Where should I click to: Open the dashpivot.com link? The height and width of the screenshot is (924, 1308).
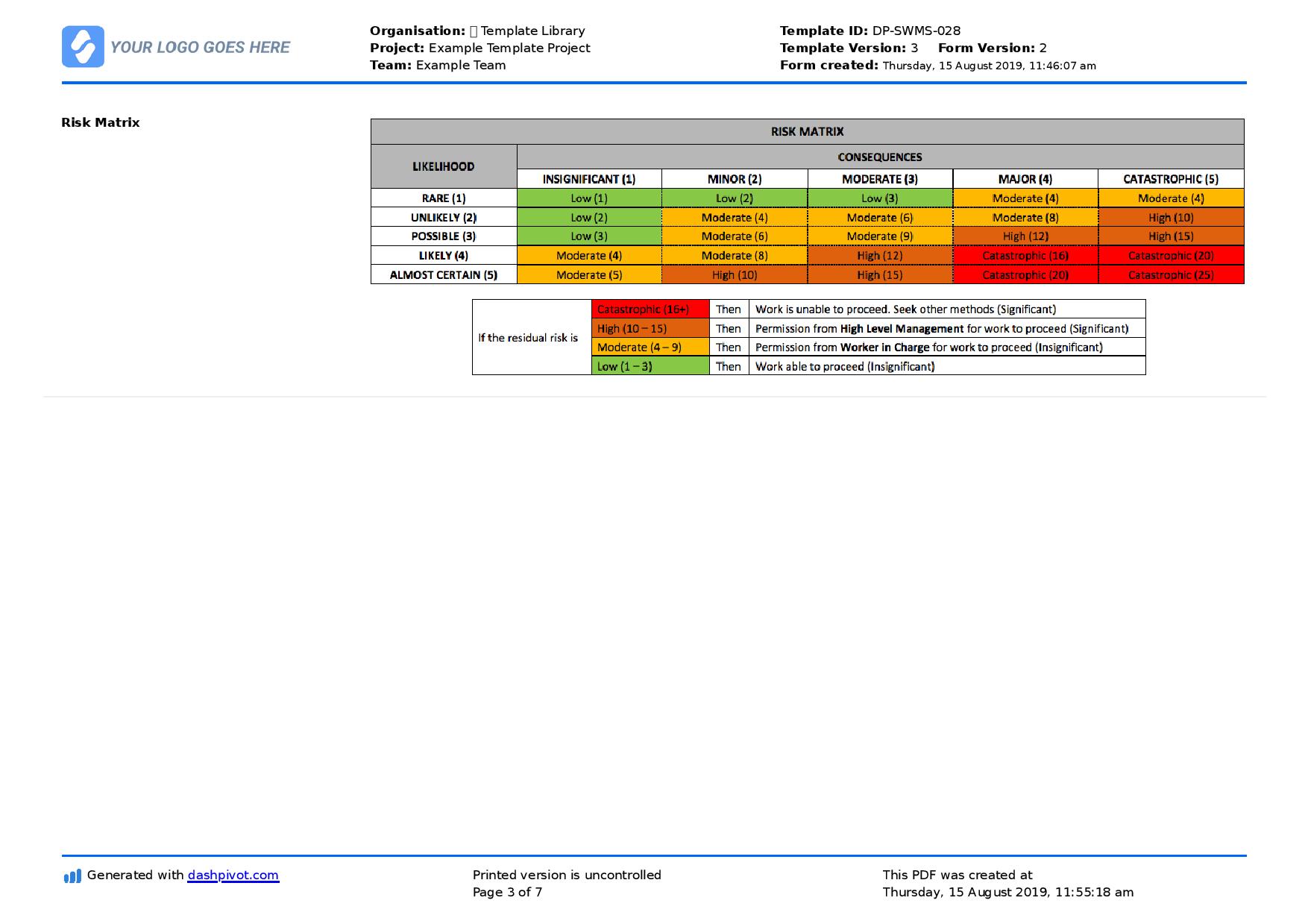(x=233, y=875)
